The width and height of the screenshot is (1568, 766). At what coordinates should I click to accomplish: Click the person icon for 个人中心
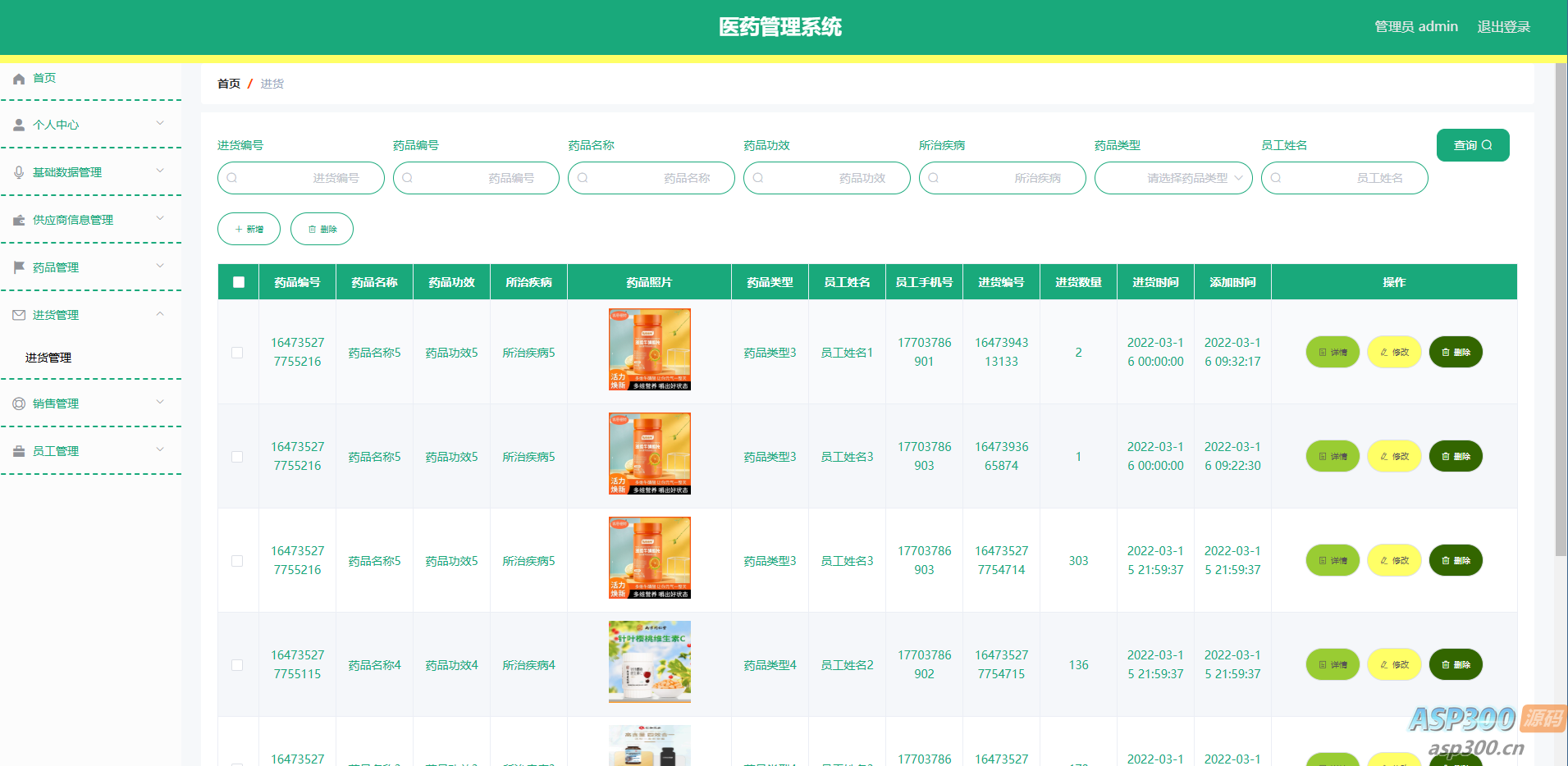[x=19, y=125]
